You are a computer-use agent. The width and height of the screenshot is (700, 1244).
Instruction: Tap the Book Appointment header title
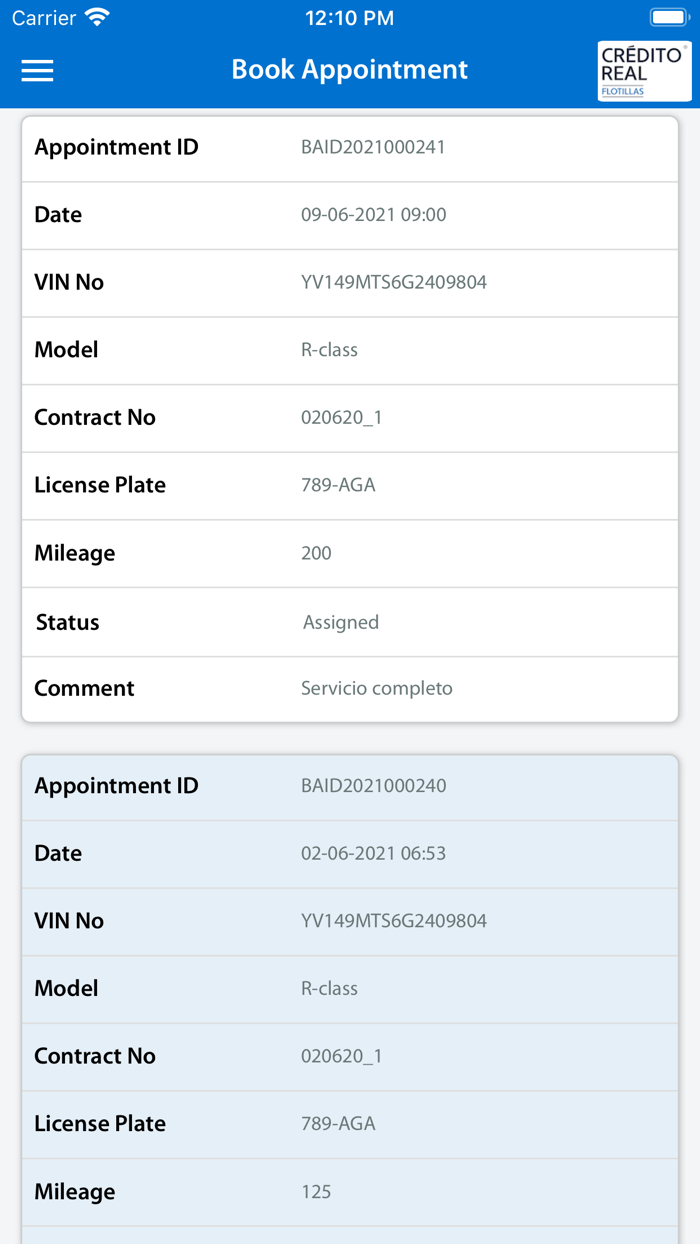pyautogui.click(x=350, y=70)
